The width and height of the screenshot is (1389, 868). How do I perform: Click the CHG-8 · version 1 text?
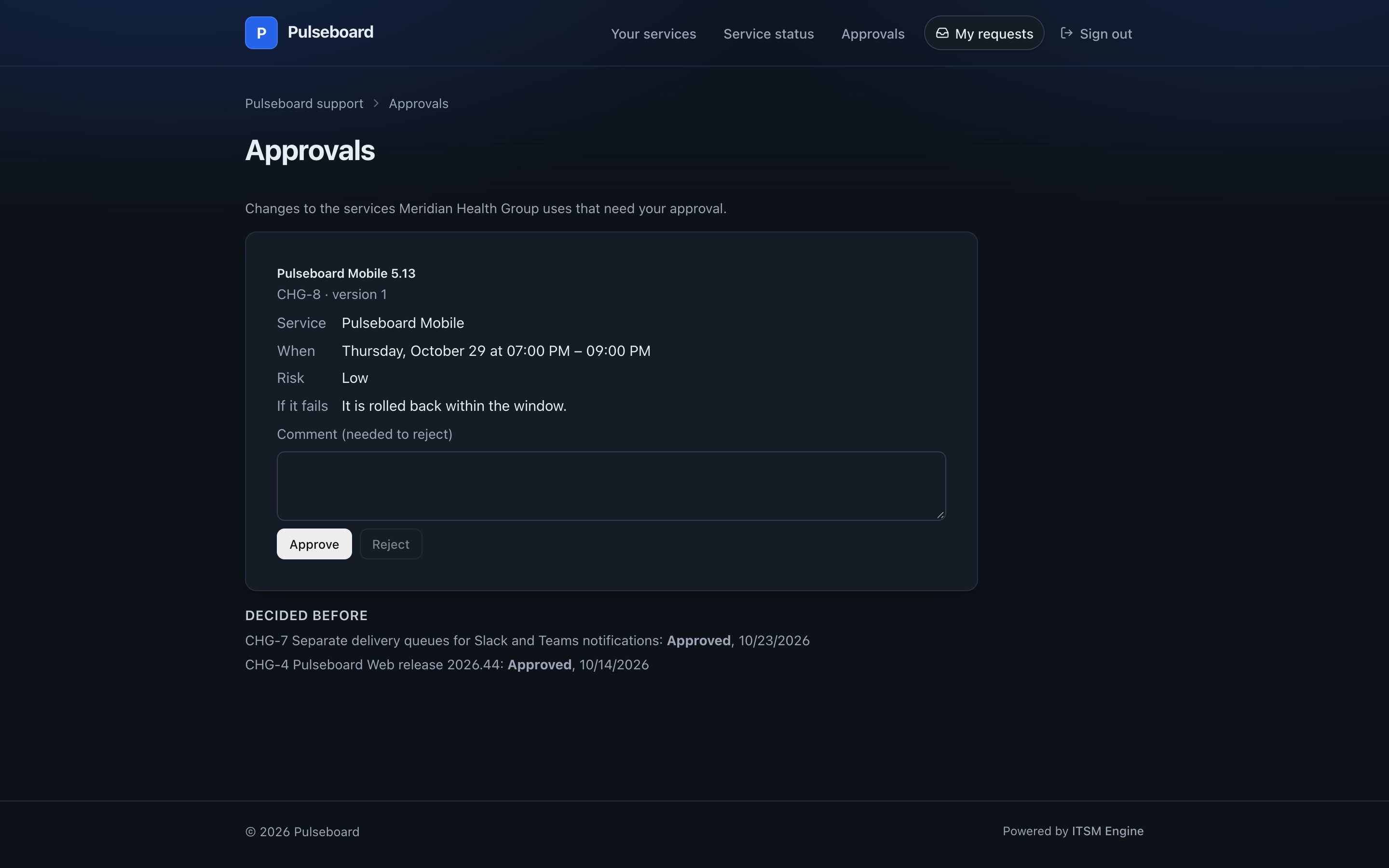(332, 295)
